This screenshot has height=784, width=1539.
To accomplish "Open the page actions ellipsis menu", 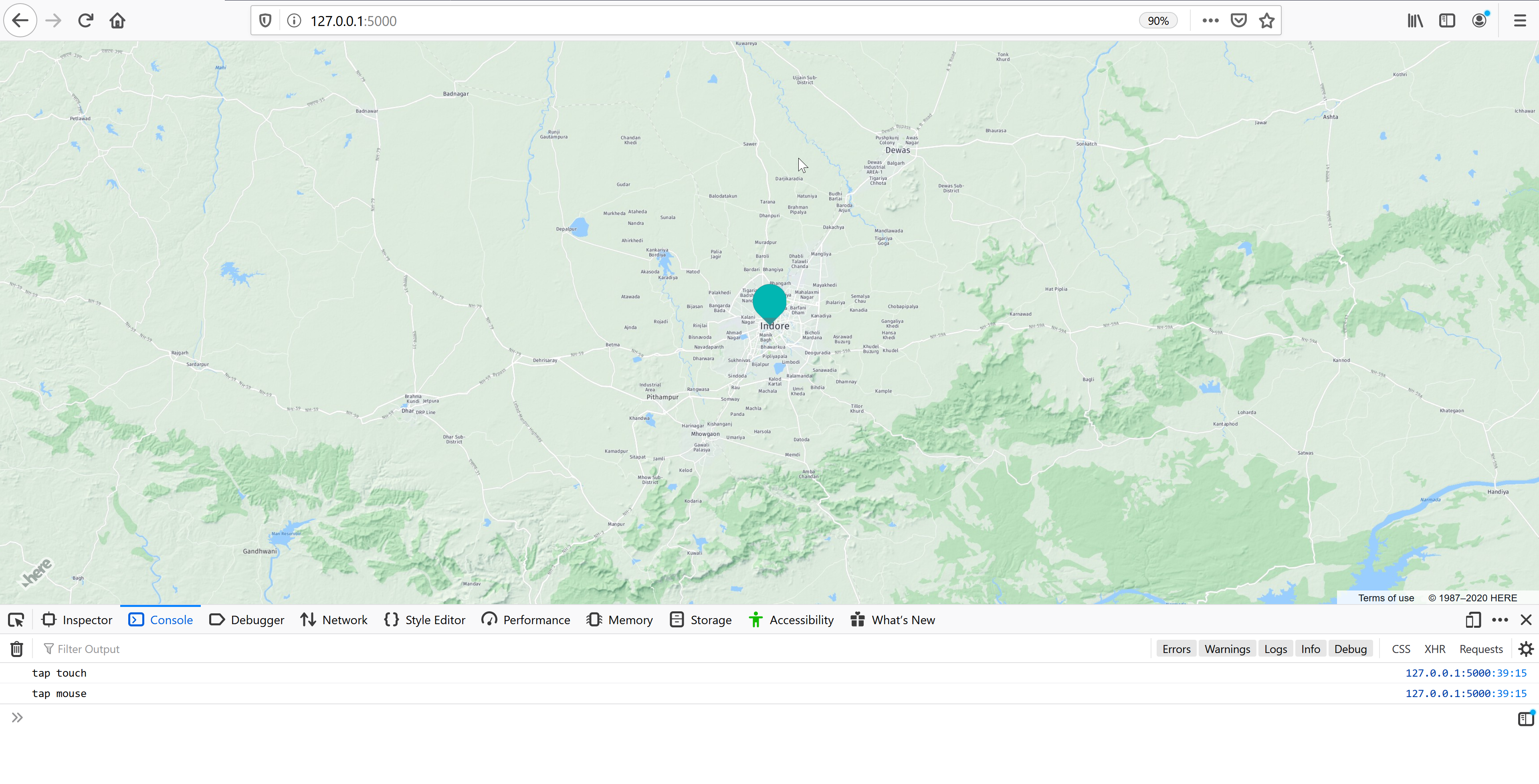I will pyautogui.click(x=1210, y=21).
